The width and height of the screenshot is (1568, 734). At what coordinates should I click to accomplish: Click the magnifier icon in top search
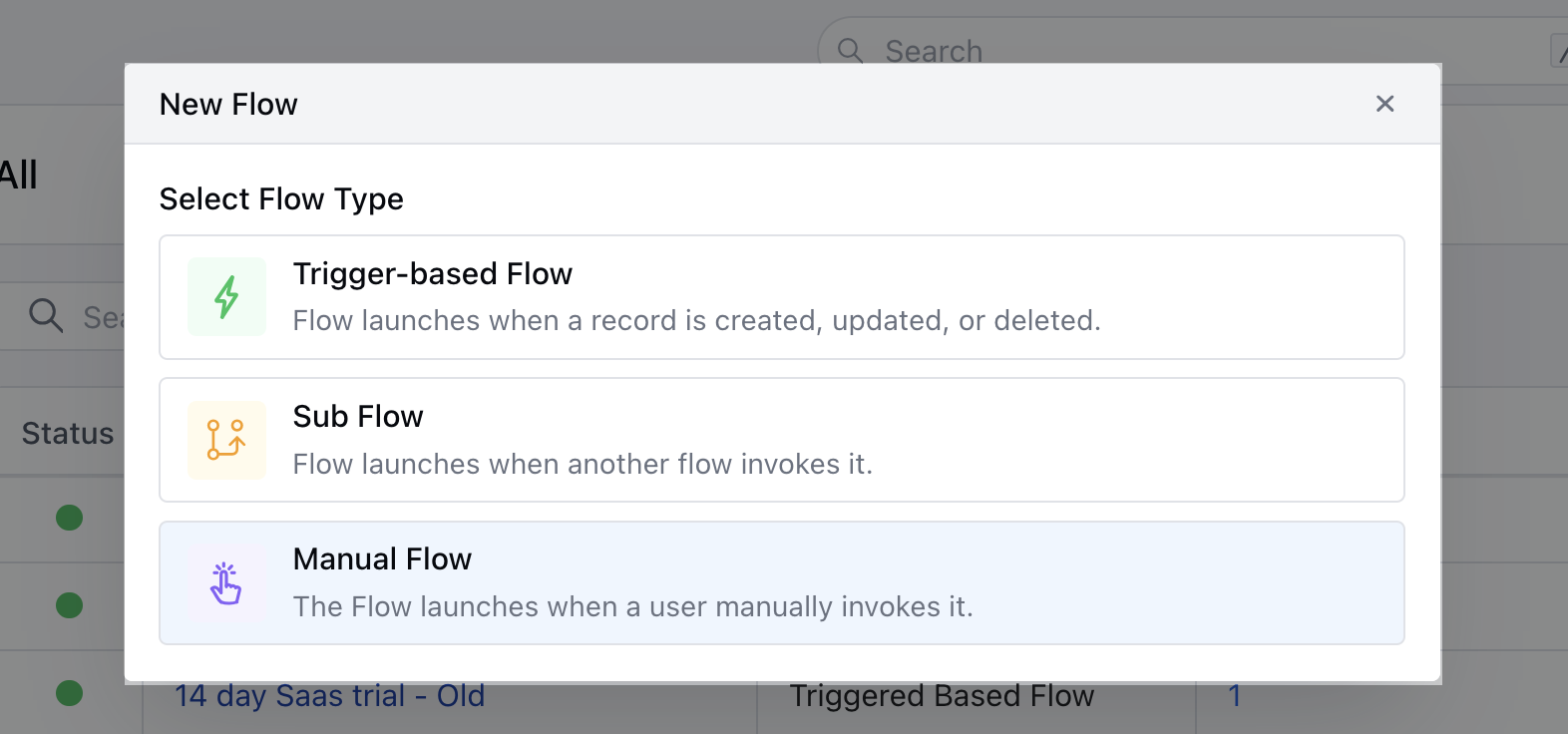(x=850, y=50)
